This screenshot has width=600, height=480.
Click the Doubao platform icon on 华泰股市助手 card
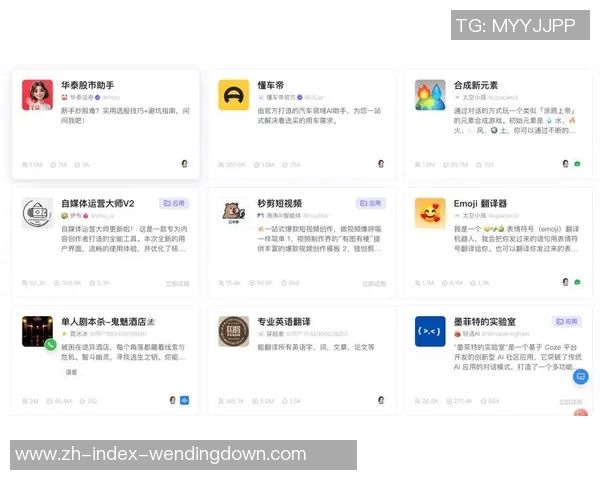coord(184,164)
